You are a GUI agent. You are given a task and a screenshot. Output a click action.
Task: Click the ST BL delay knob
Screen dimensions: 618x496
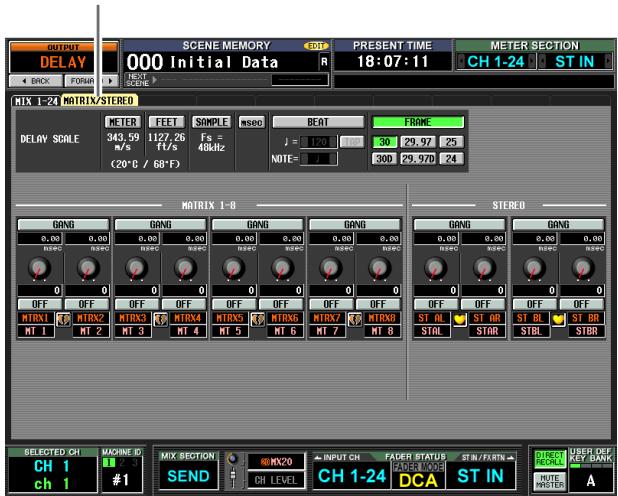point(534,268)
